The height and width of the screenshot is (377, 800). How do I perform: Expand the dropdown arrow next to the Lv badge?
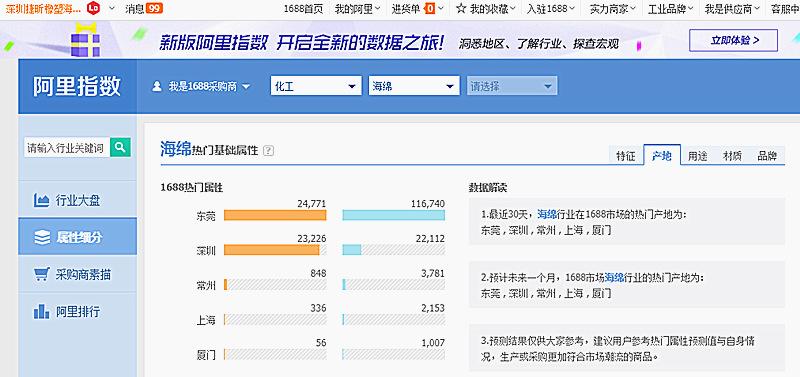tap(112, 9)
